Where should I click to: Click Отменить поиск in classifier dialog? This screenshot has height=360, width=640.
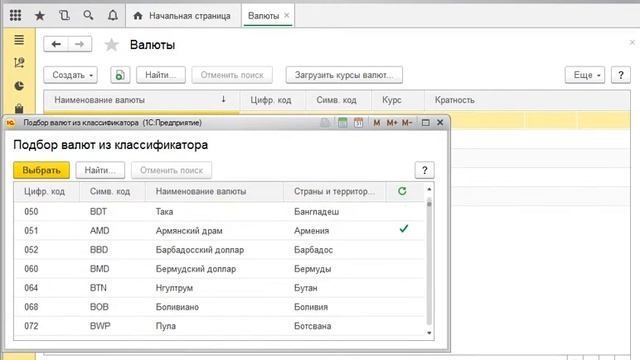pos(171,170)
